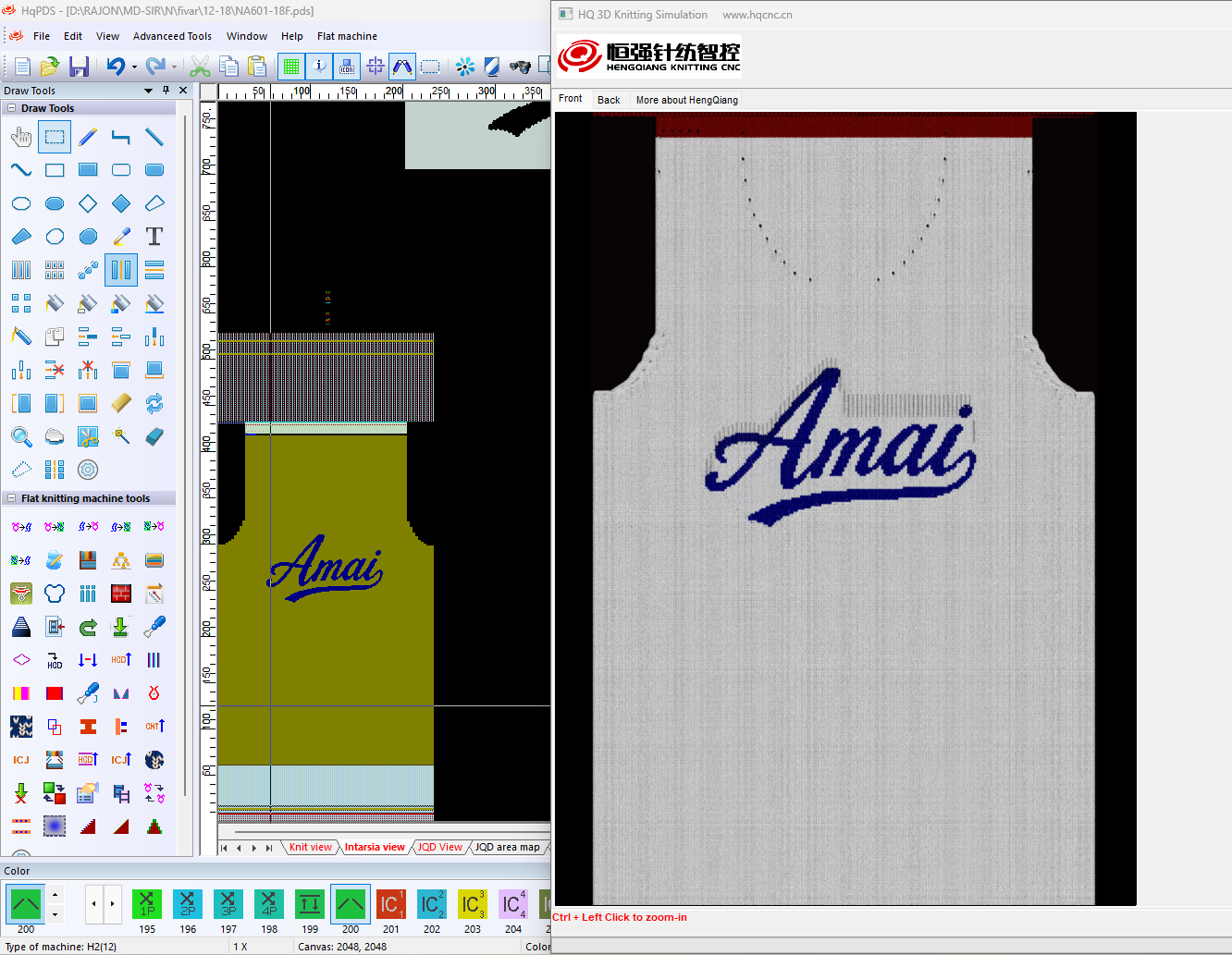Click the magic wand tool

[x=121, y=436]
